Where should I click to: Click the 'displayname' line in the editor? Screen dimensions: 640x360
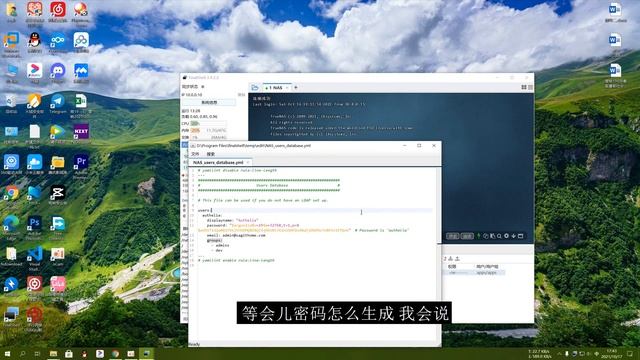click(232, 220)
